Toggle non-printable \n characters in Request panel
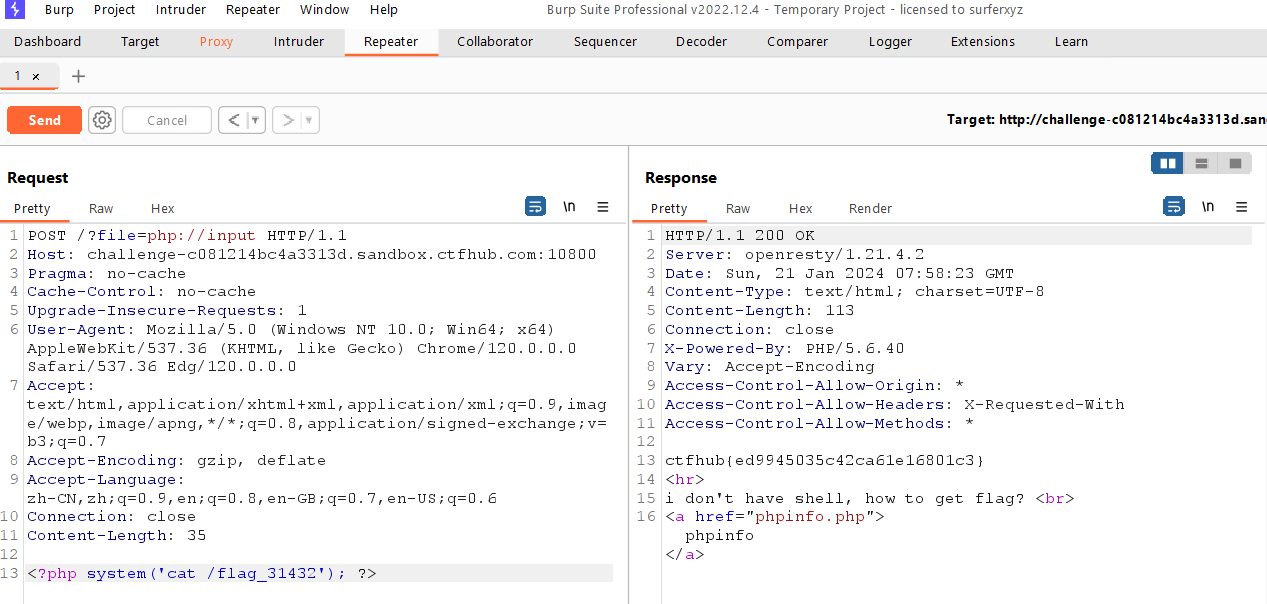 point(569,207)
